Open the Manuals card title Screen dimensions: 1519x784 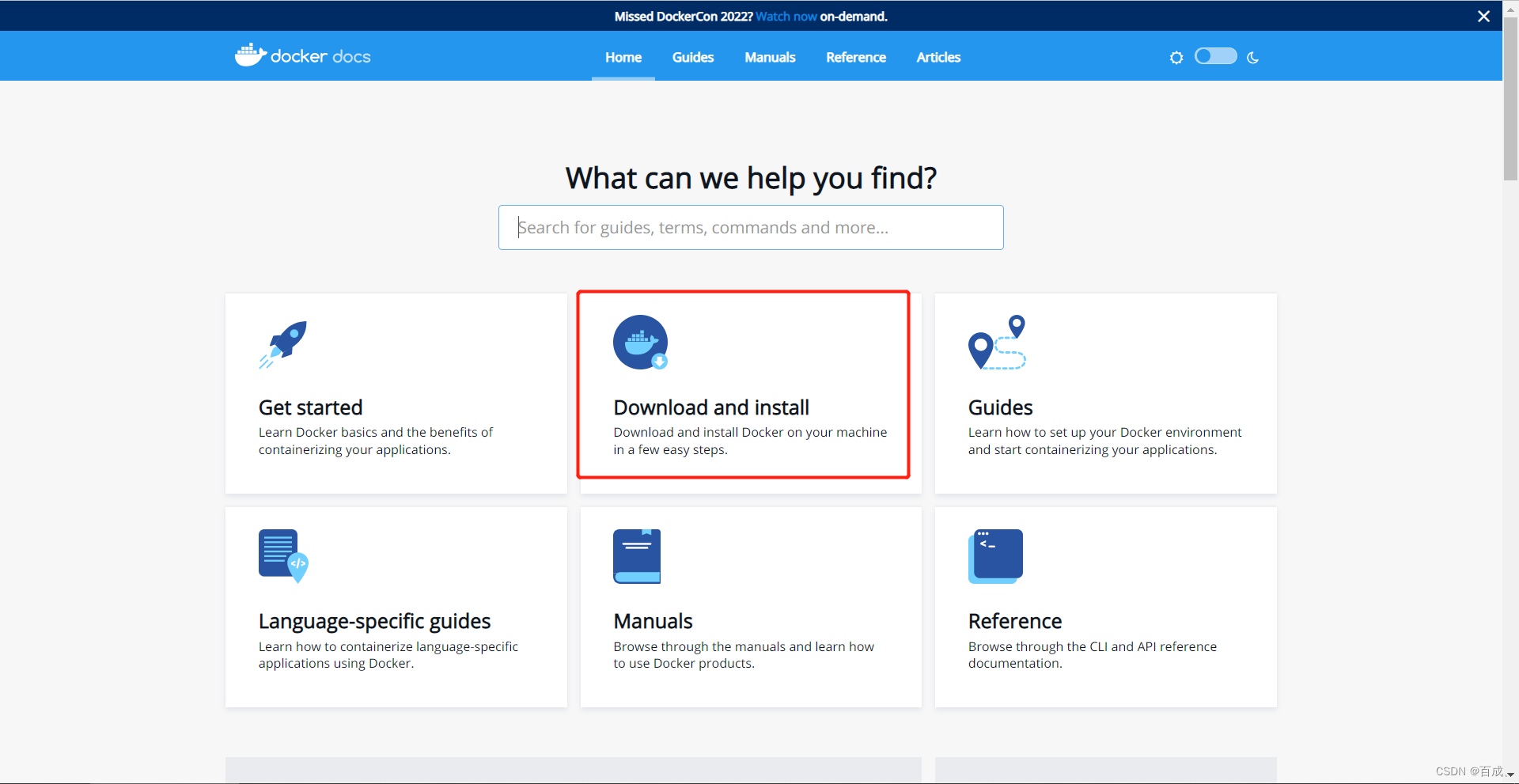[653, 621]
